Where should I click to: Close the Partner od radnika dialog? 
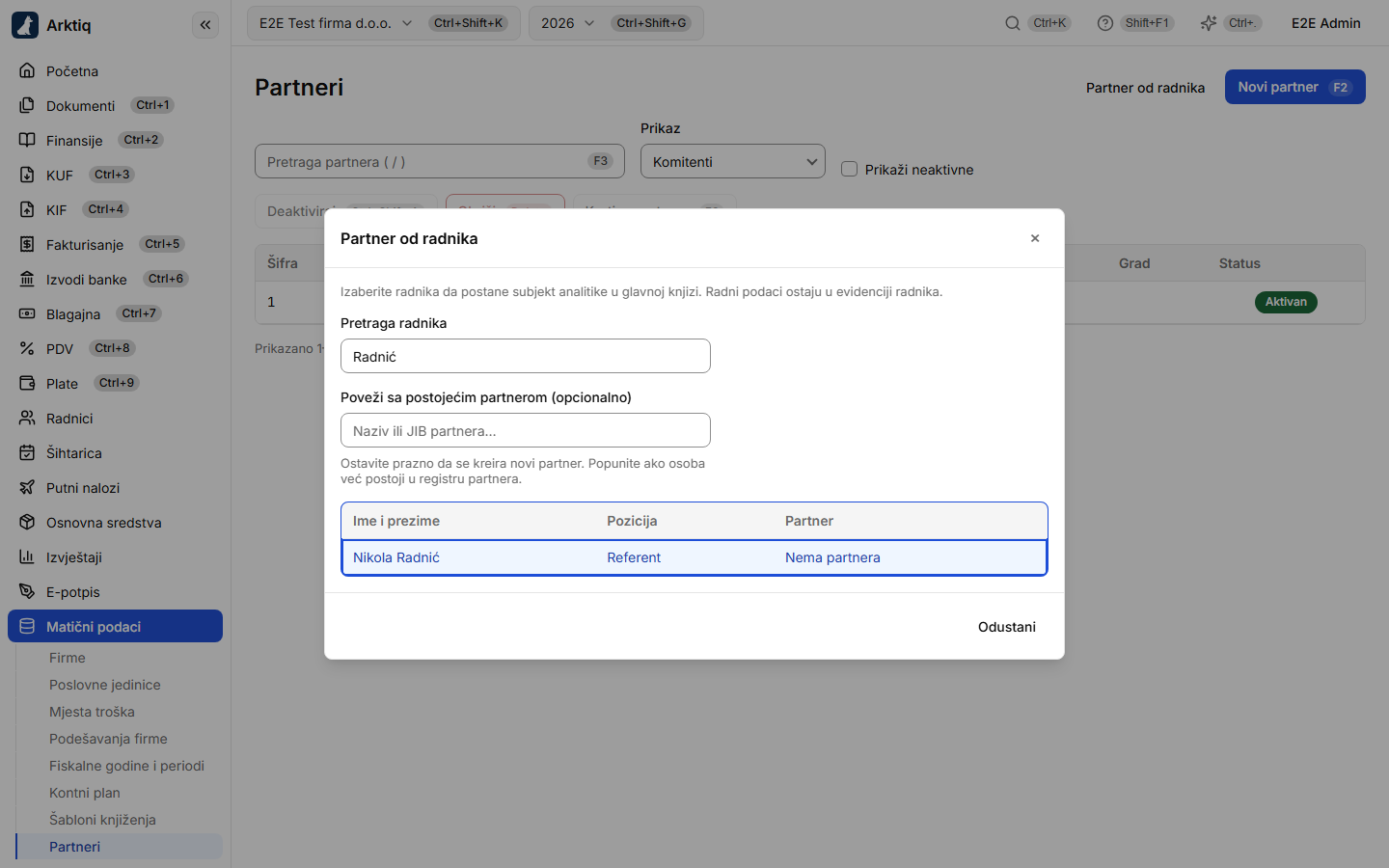pos(1035,238)
